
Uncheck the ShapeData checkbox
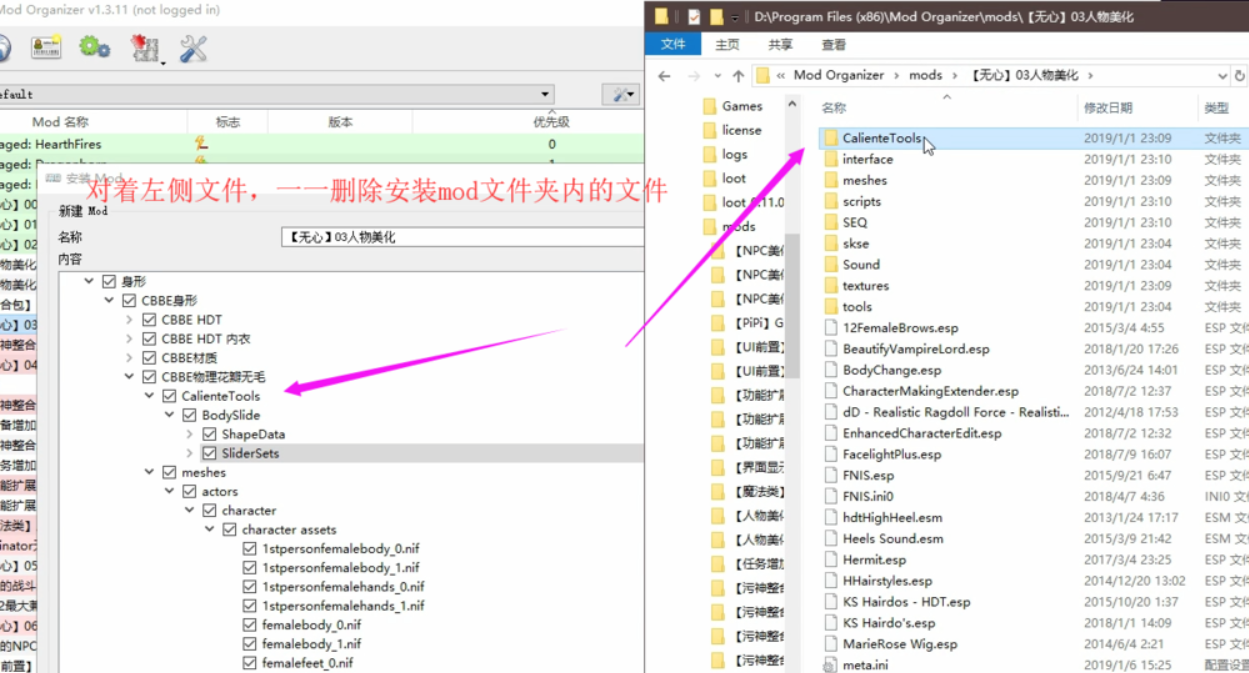[209, 434]
